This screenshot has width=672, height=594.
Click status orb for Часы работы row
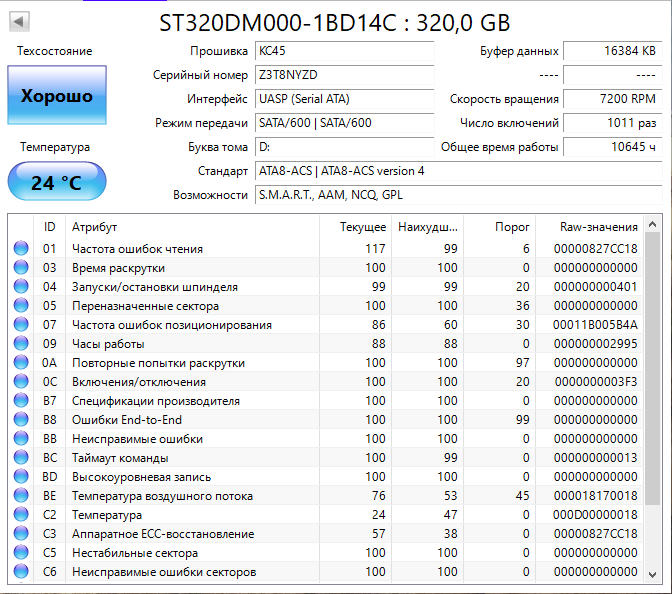tap(21, 343)
